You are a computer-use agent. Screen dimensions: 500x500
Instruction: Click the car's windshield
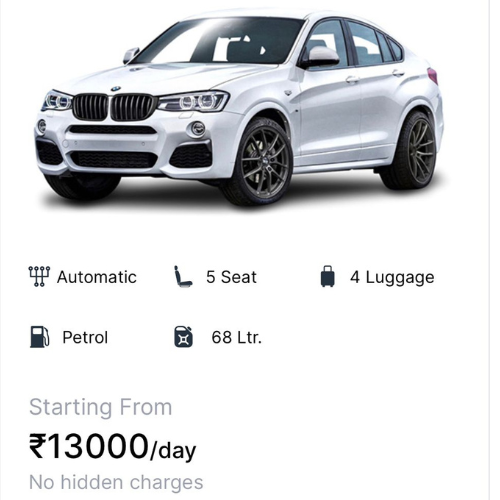[218, 42]
